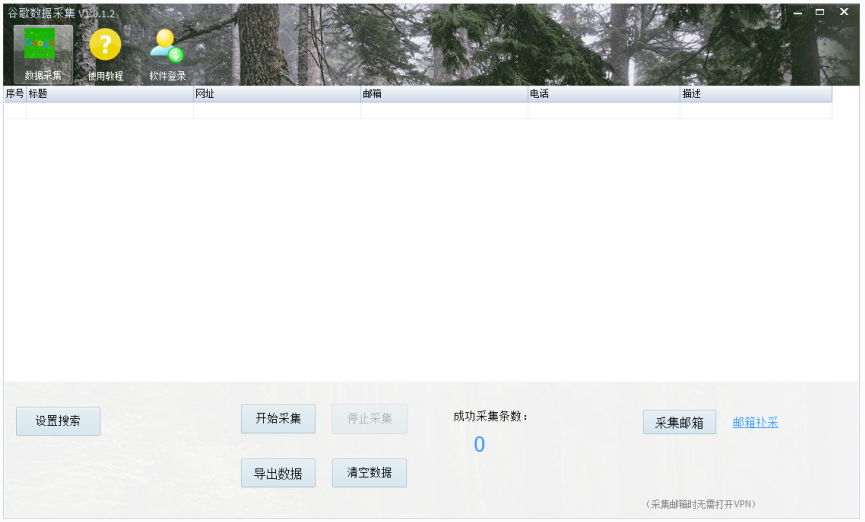Open 软件登录 user login icon

click(x=167, y=52)
